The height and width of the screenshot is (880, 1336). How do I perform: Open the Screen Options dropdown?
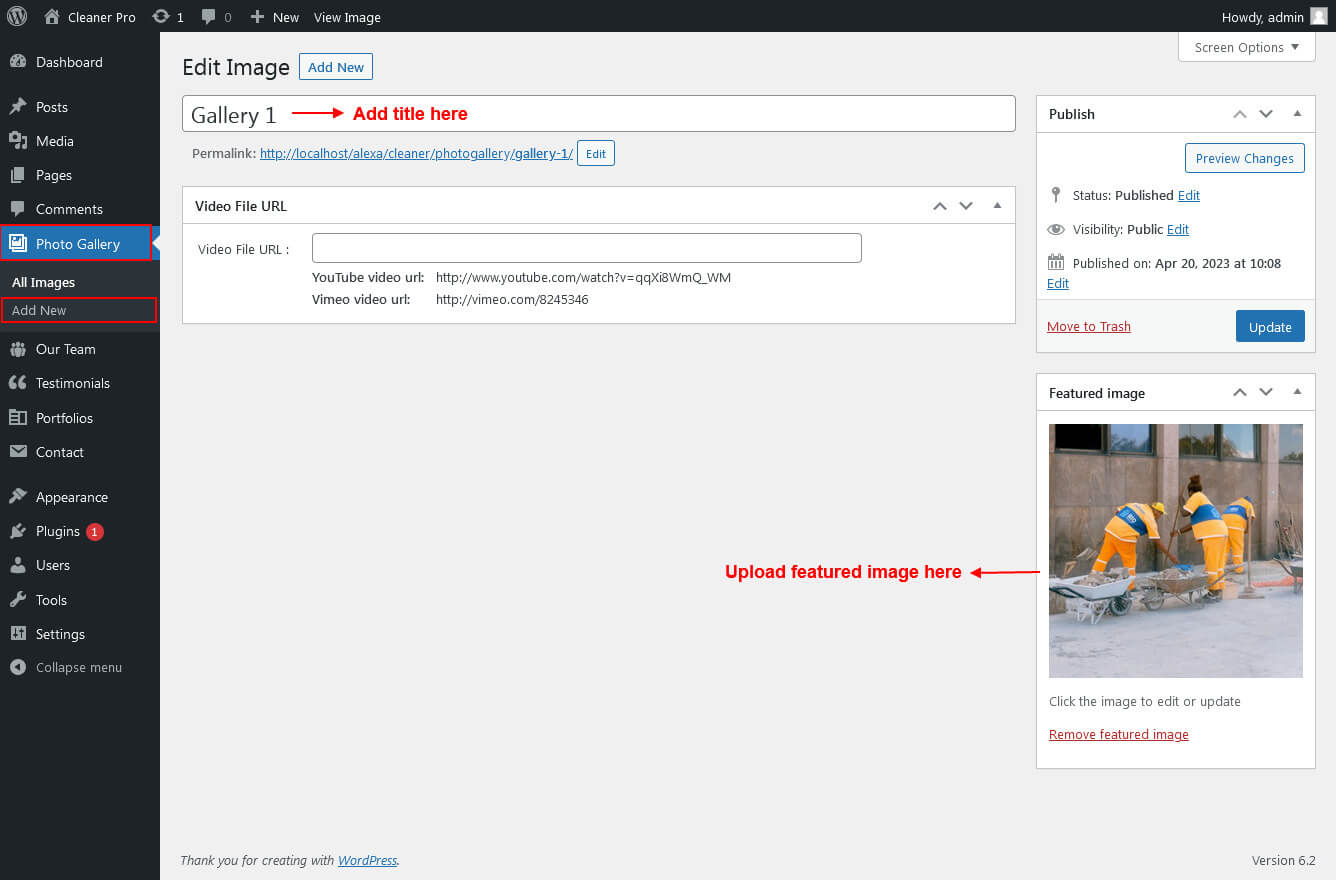[x=1247, y=47]
